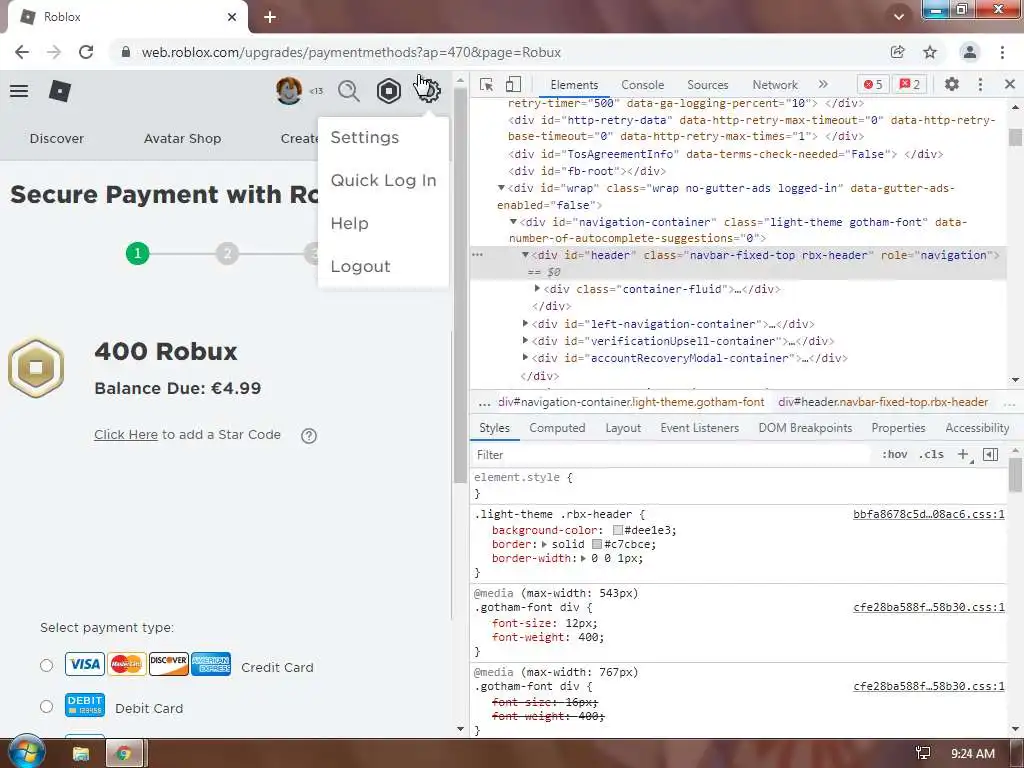
Task: Collapse the navigation-container div node
Action: [x=513, y=222]
